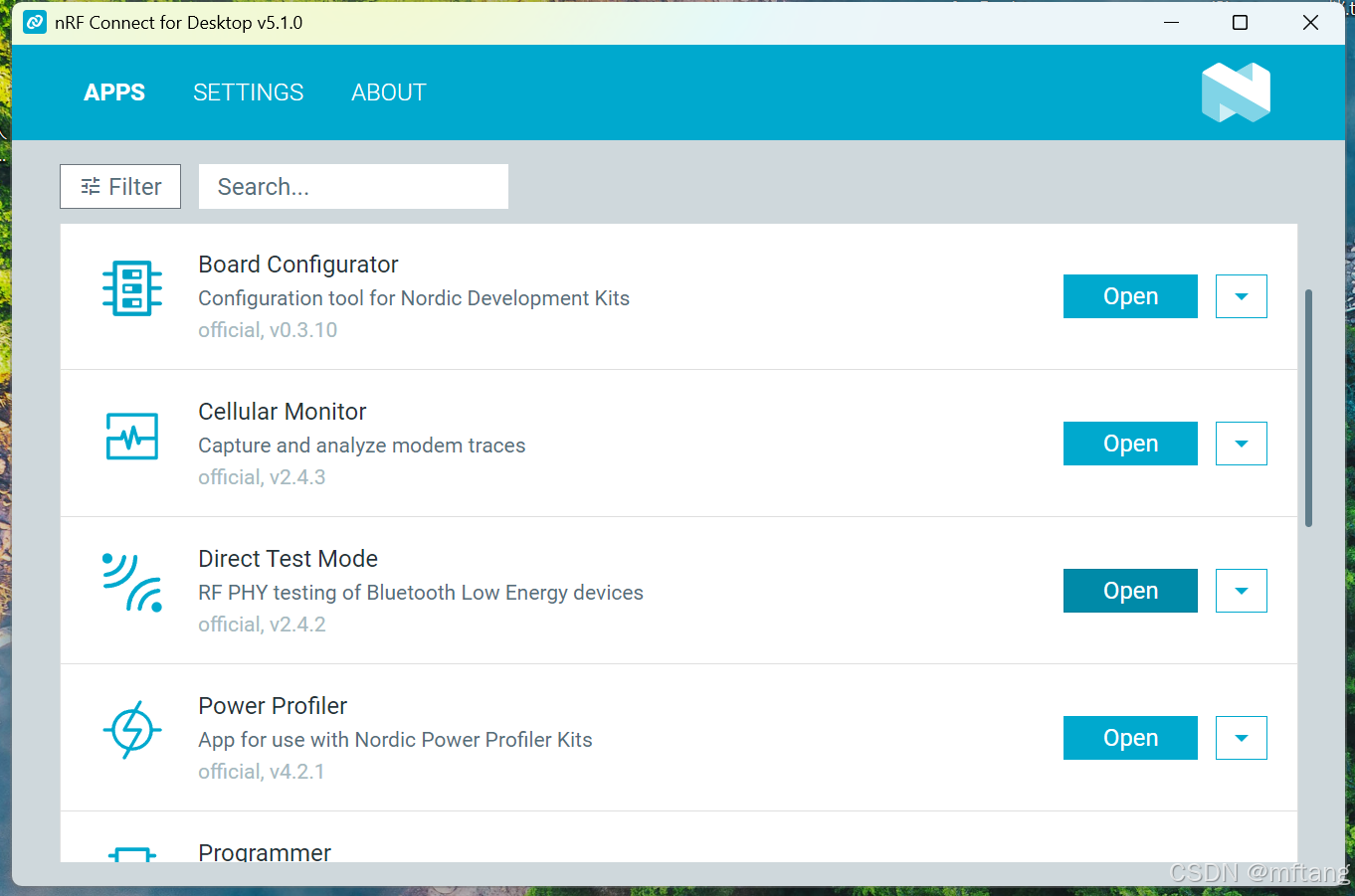
Task: Click the app list vertical scrollbar
Action: tap(1308, 408)
